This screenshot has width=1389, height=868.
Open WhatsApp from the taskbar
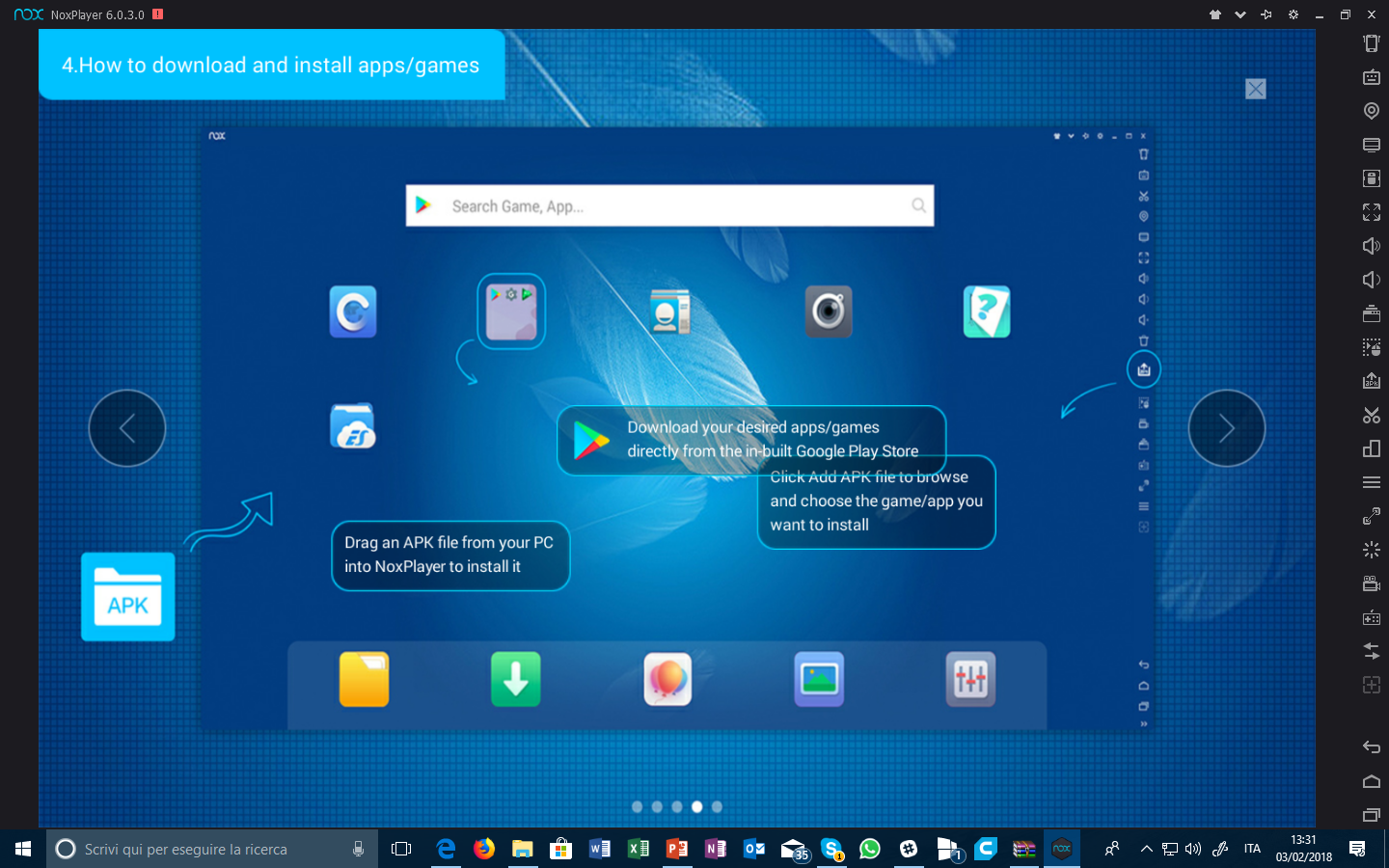870,849
